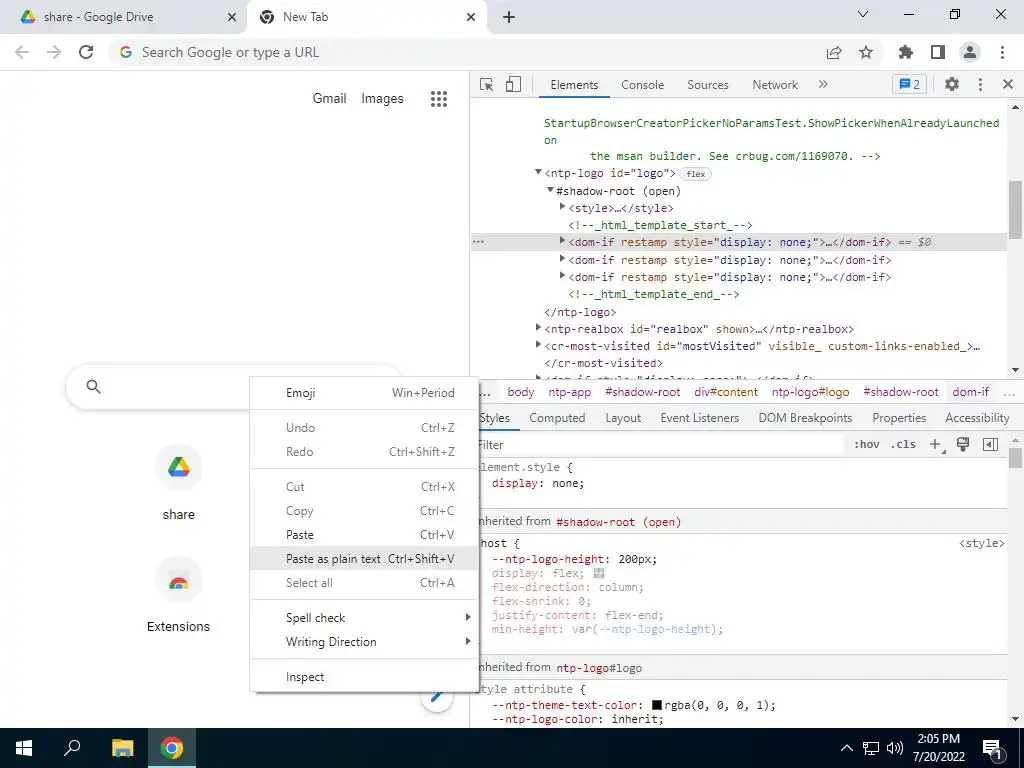Image resolution: width=1024 pixels, height=768 pixels.
Task: Click the search magnifier in the search box
Action: point(93,387)
